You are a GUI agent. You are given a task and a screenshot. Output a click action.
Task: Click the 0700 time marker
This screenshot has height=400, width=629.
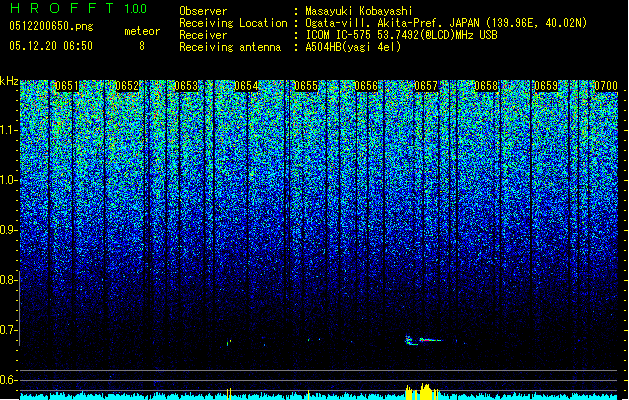pos(606,86)
